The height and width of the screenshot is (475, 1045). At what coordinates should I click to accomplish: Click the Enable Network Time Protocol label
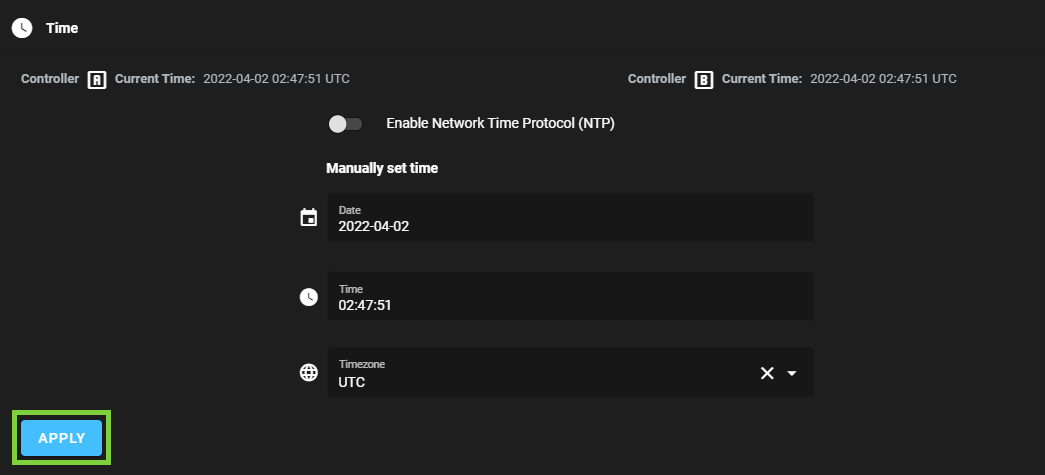500,124
